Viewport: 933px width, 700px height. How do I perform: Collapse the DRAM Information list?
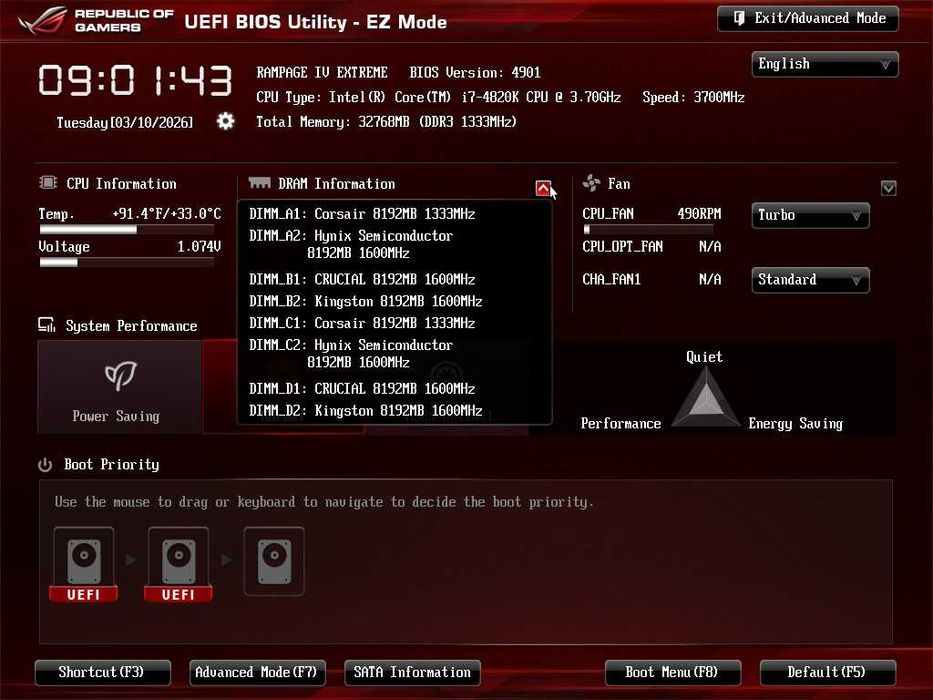pos(543,188)
